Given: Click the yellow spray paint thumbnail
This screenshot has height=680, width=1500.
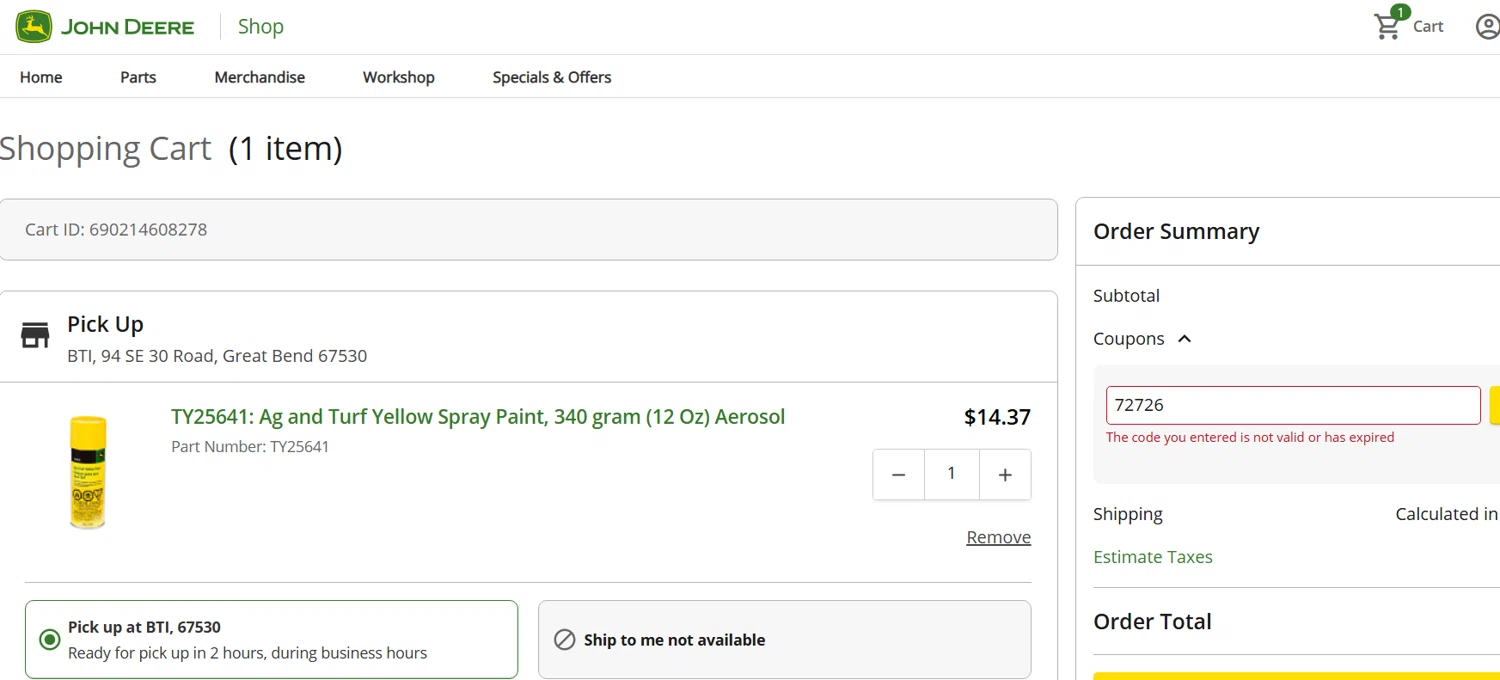Looking at the screenshot, I should [88, 472].
